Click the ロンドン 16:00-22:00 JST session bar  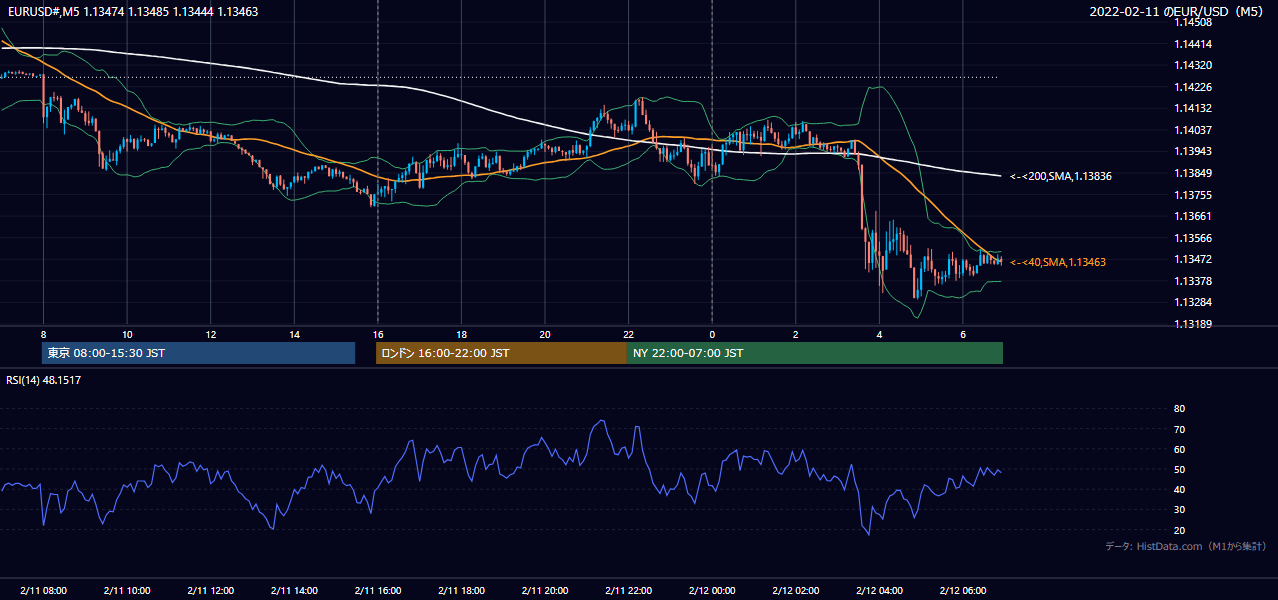[x=501, y=353]
